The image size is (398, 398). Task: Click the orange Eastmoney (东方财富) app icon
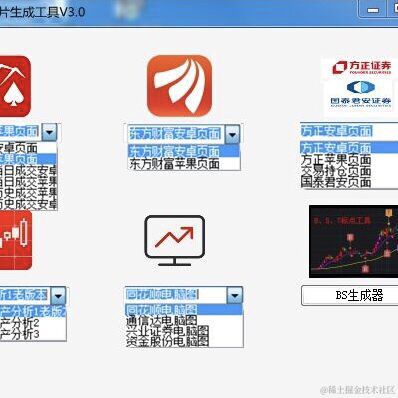pos(180,86)
